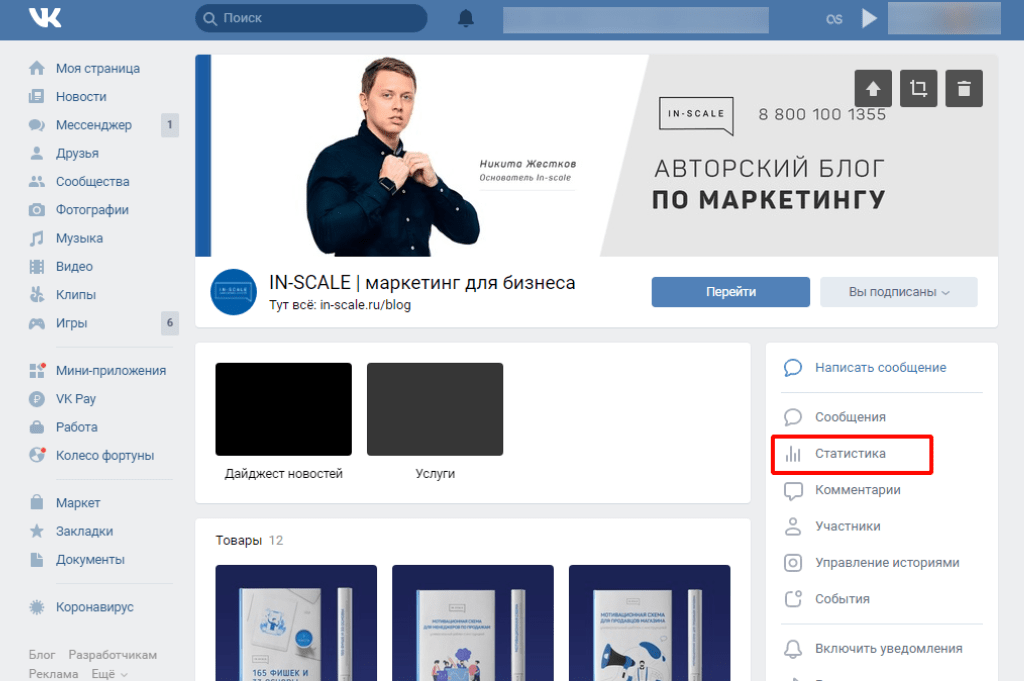Click the Включить уведомления bell icon

793,649
